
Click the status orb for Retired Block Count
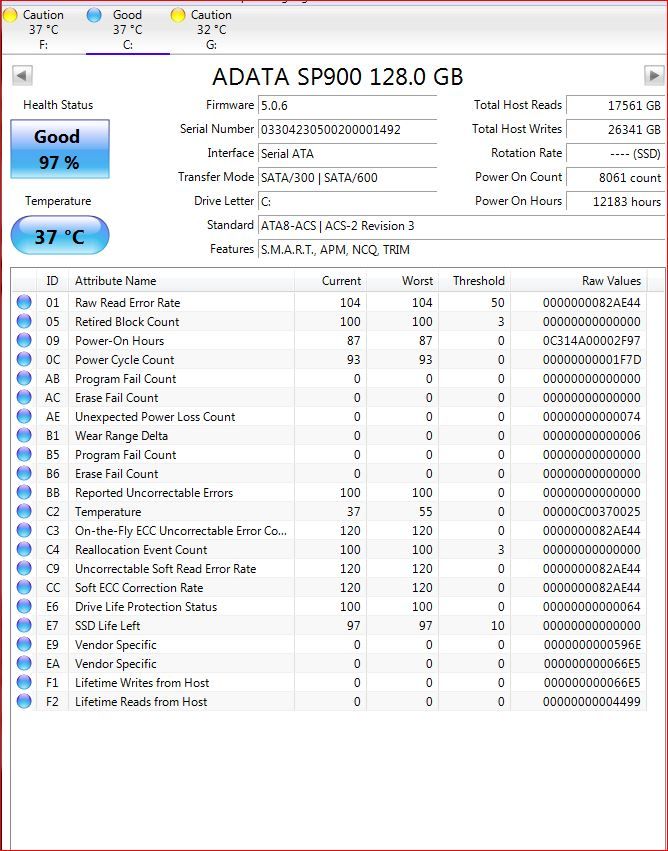[24, 321]
